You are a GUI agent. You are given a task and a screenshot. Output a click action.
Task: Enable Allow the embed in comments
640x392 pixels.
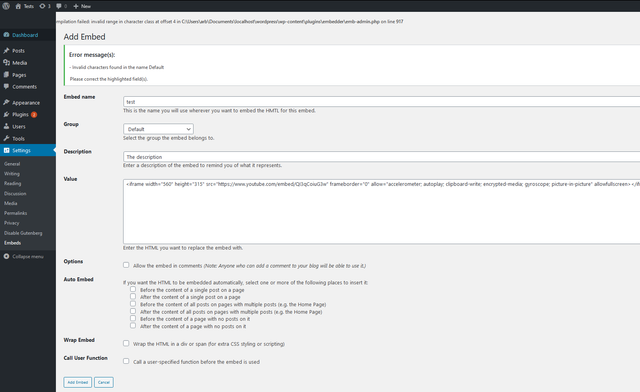click(126, 265)
